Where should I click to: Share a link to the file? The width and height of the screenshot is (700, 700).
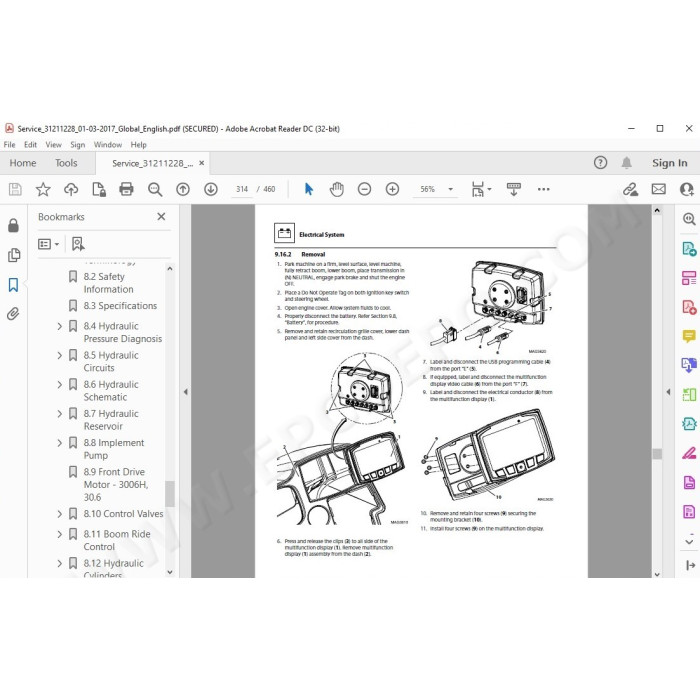(630, 189)
